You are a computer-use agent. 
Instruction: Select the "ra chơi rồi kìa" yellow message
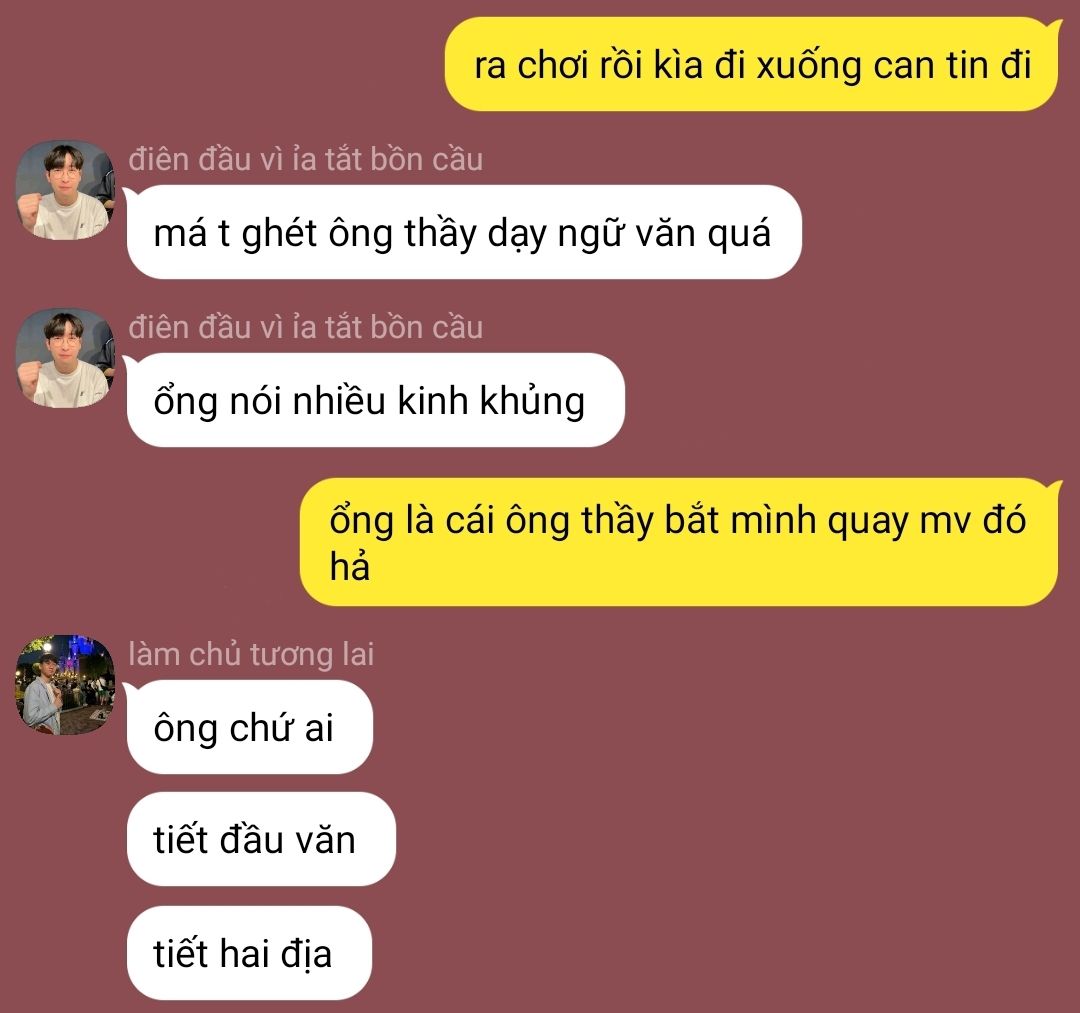point(752,65)
